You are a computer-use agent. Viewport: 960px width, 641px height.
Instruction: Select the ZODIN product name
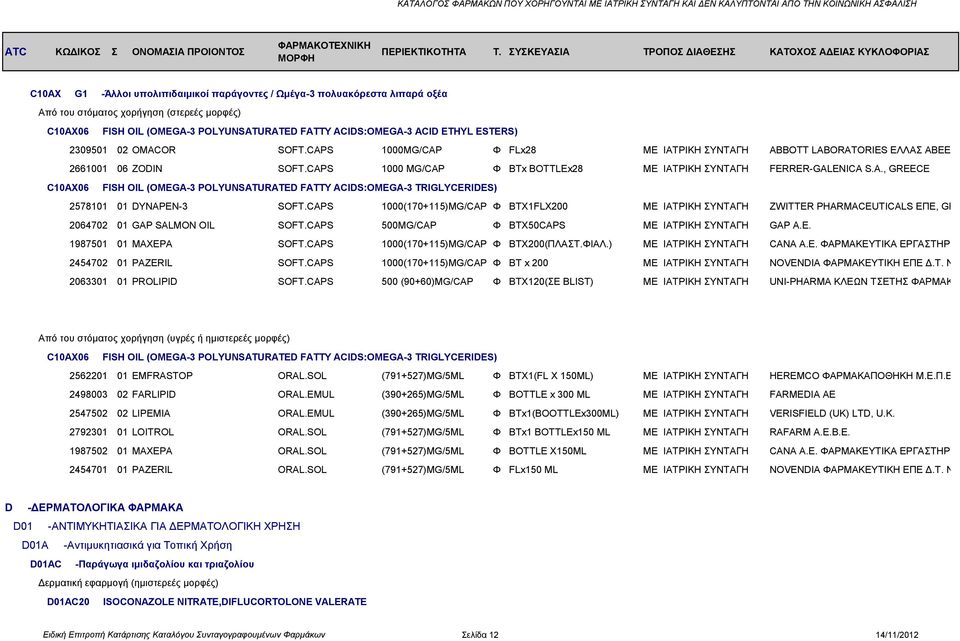[x=147, y=169]
